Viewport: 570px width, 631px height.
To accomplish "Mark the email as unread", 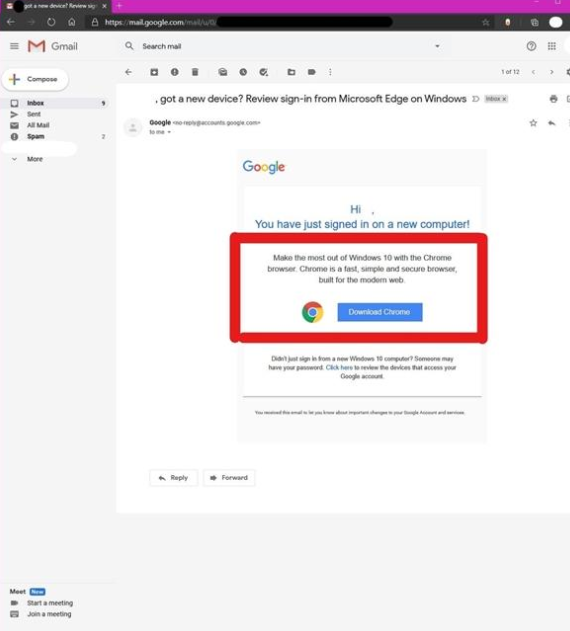I will (223, 72).
